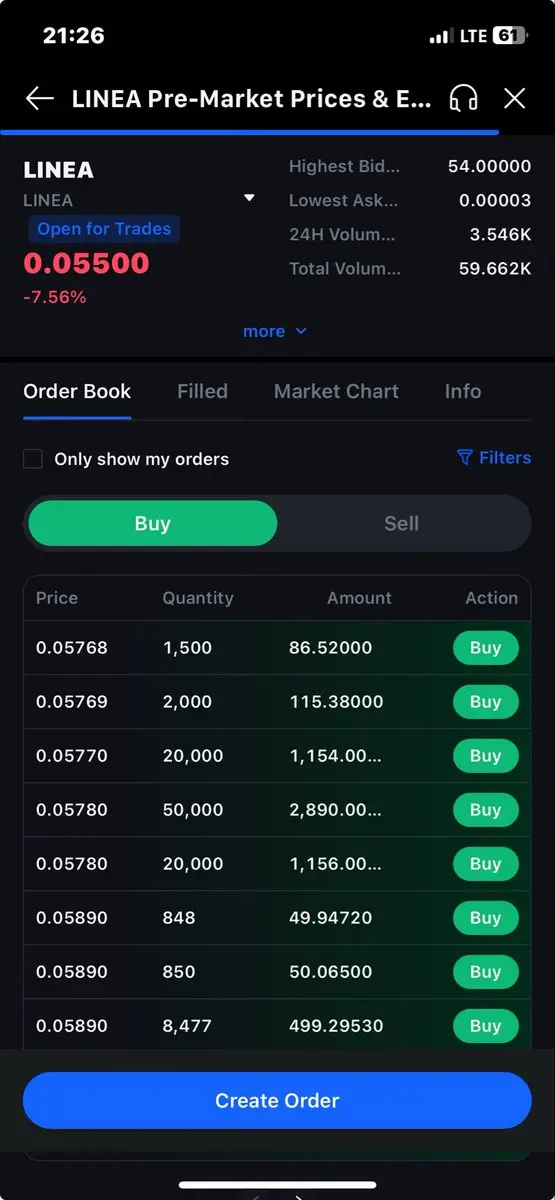Tap the signal strength bars icon
Image resolution: width=555 pixels, height=1200 pixels.
point(440,37)
